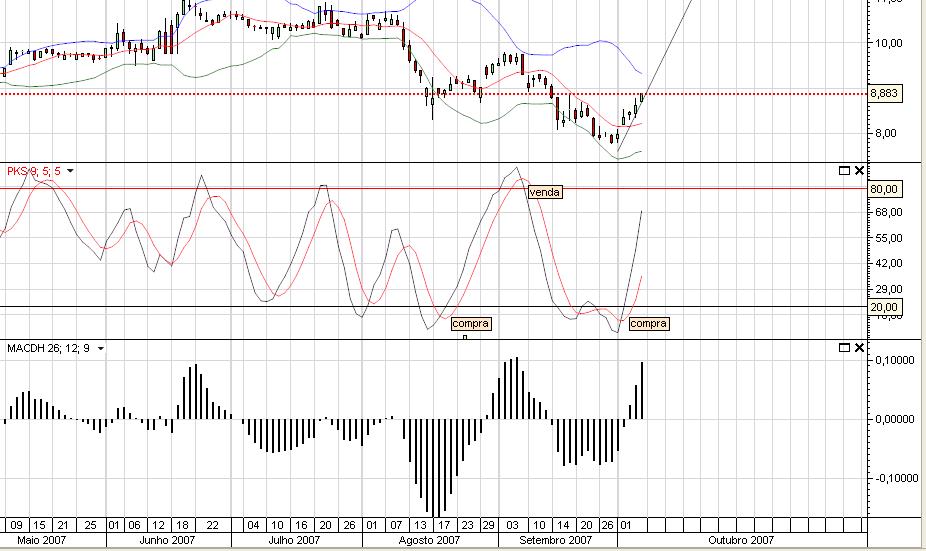
Task: Select the 8,883 current price tag
Action: click(x=885, y=93)
